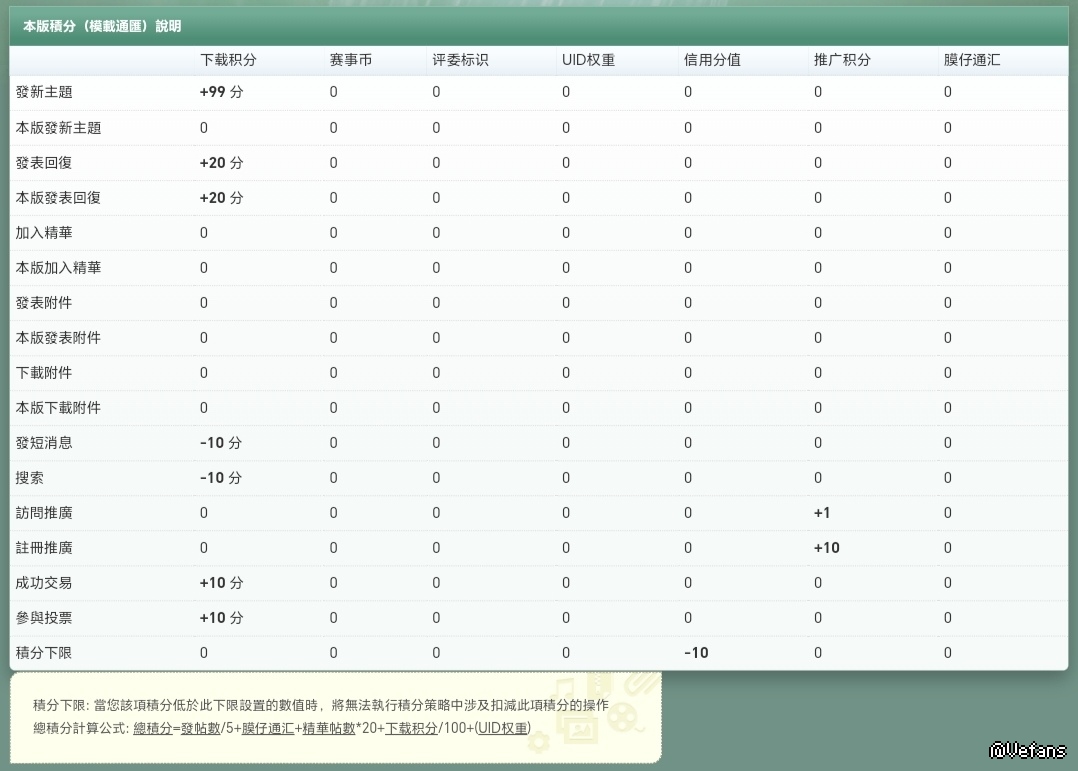This screenshot has height=771, width=1078.
Task: Click the +10 value in 註冊推廣 row
Action: pos(826,549)
